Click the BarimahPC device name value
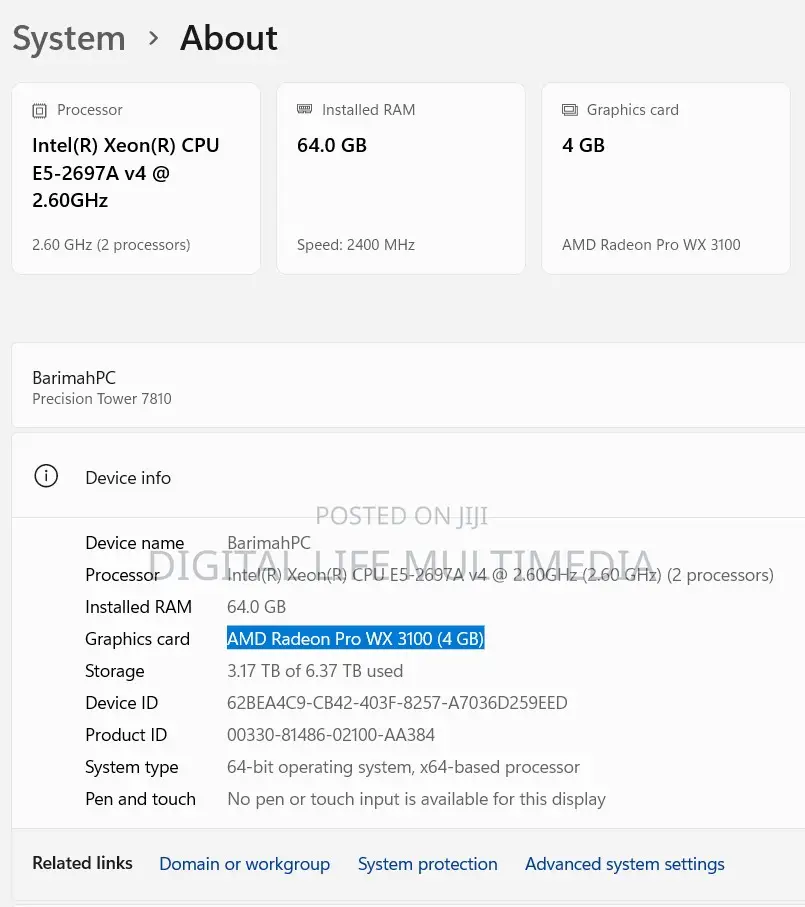The image size is (805, 907). click(269, 543)
